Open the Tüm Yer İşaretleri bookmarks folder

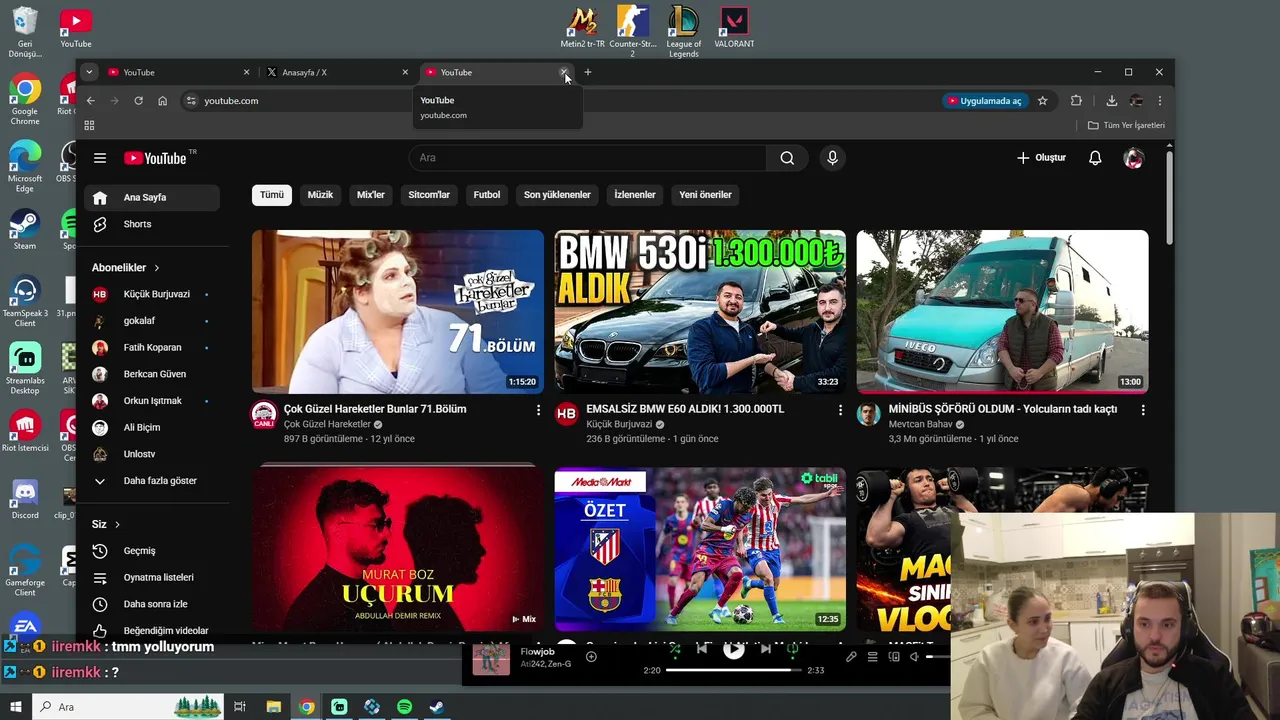coord(1126,125)
